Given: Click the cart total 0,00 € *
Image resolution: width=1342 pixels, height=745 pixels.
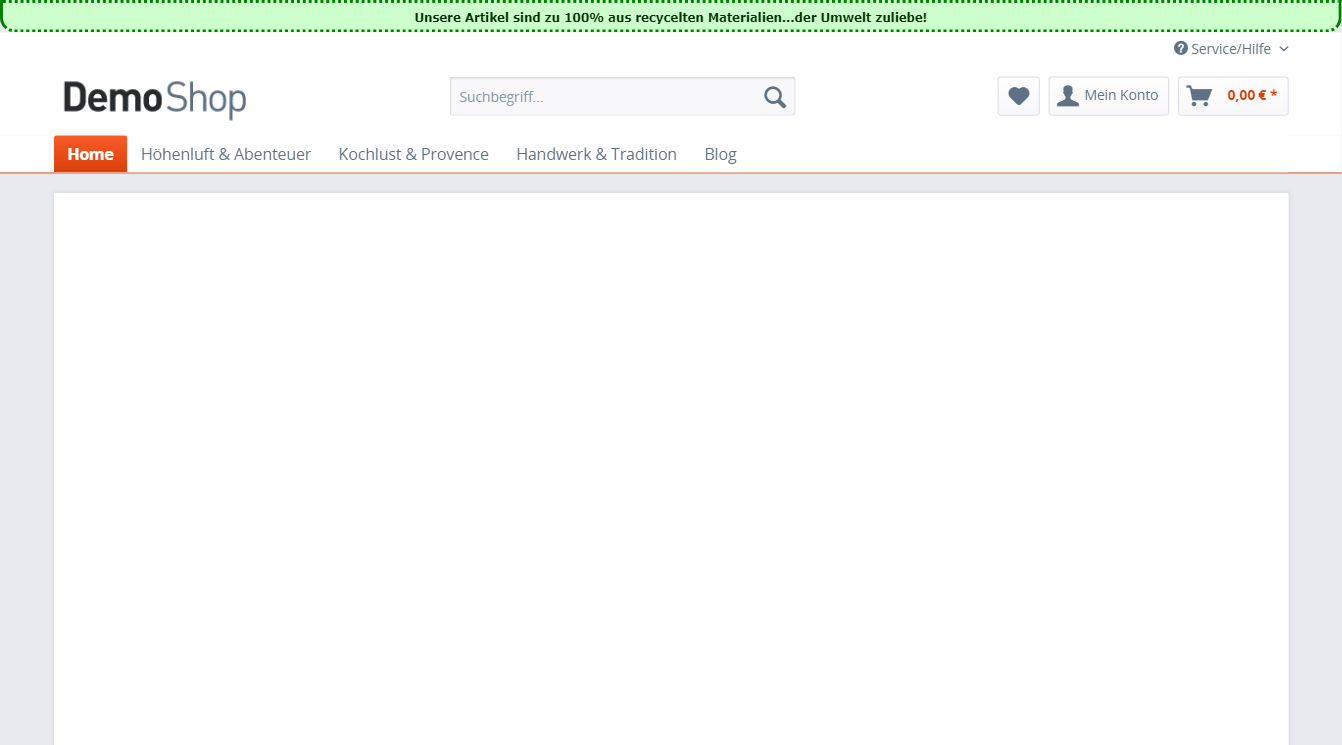Looking at the screenshot, I should [1252, 96].
